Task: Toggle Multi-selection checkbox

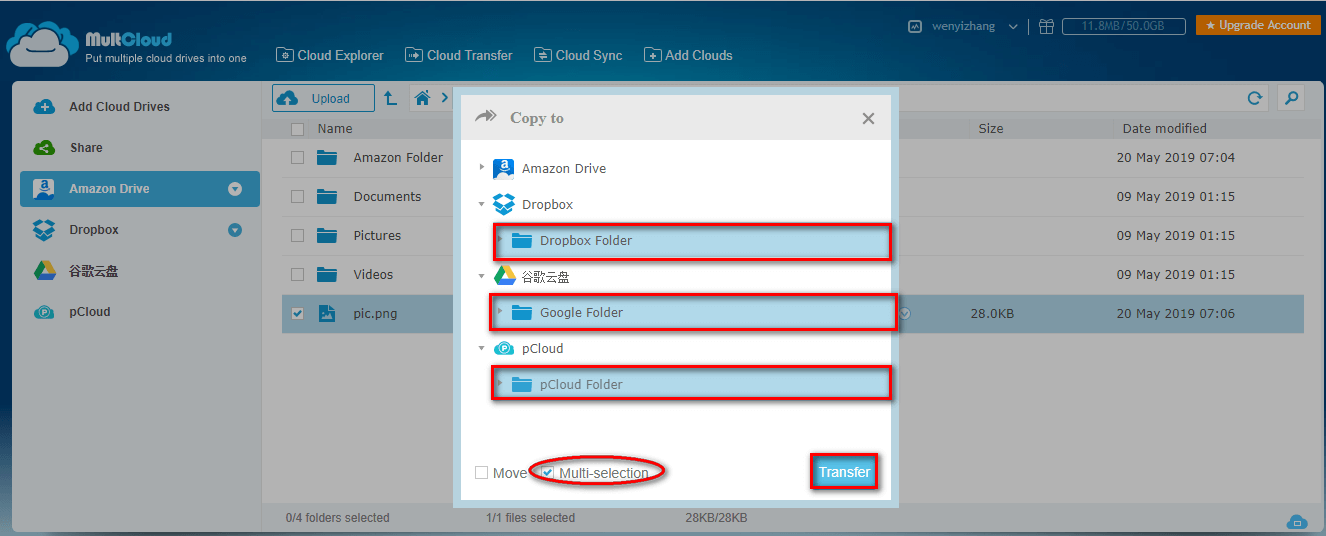Action: coord(548,473)
